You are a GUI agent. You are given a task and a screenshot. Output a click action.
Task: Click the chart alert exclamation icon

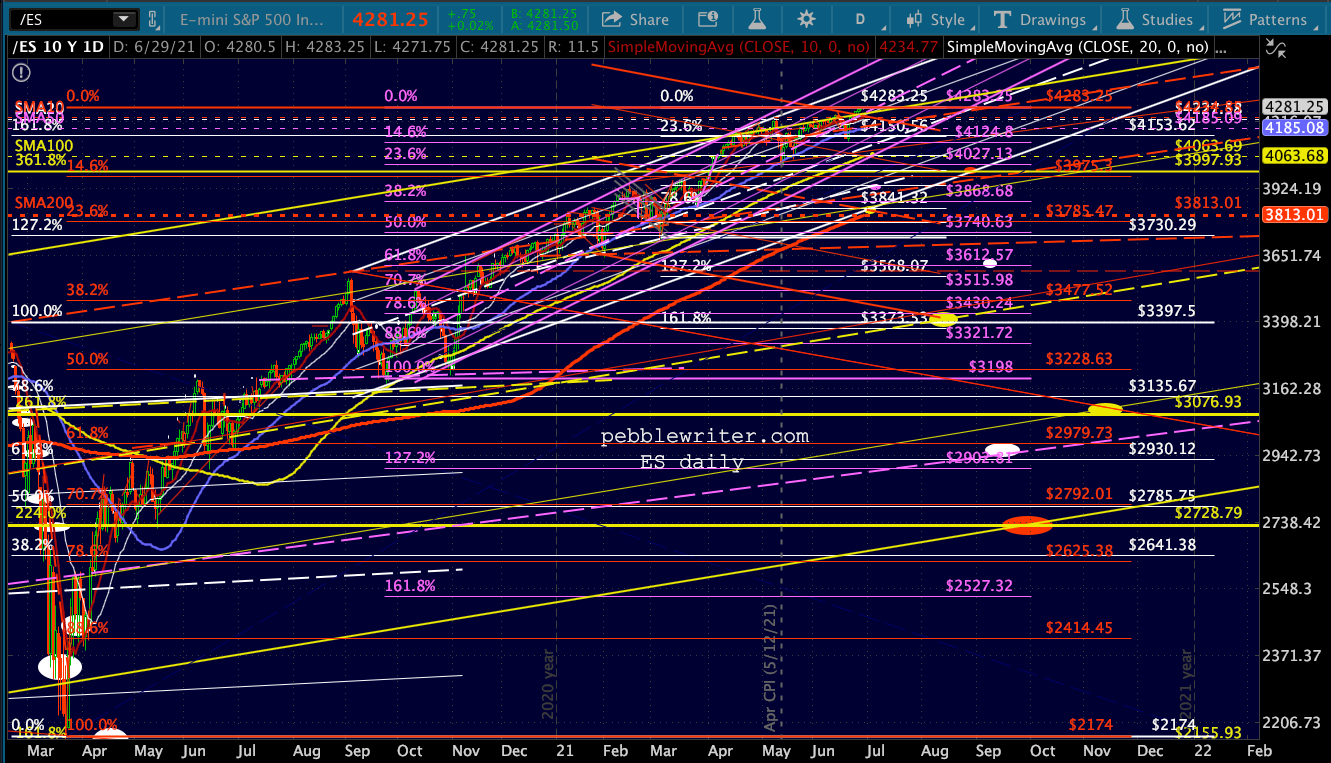tap(20, 72)
